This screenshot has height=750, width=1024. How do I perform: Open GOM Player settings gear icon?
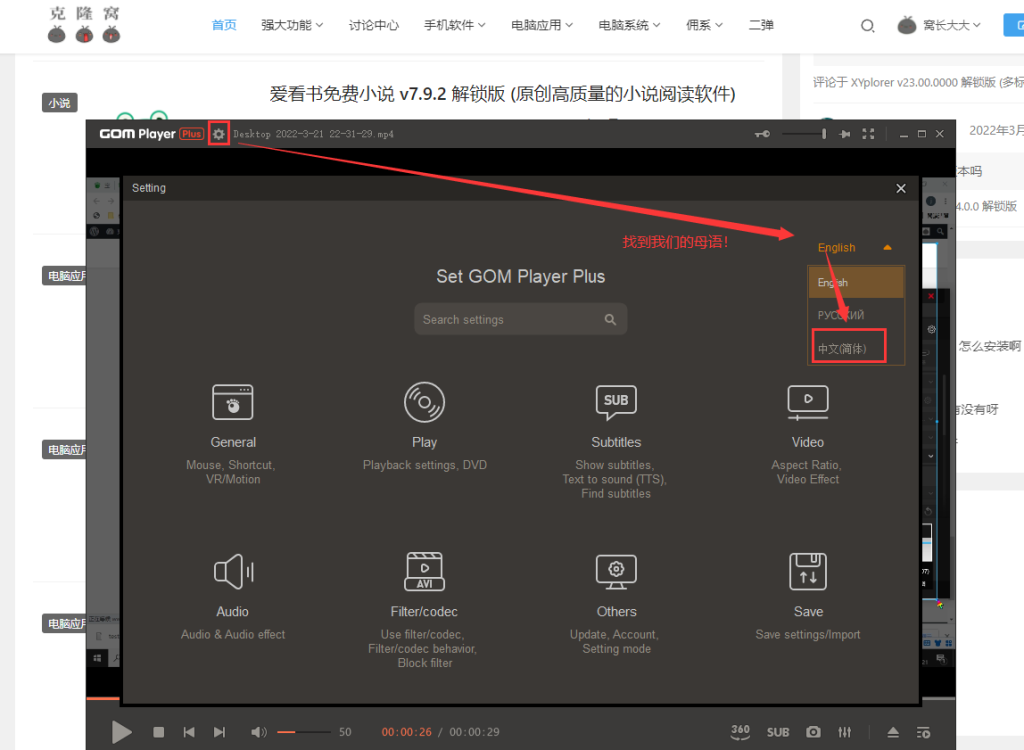pyautogui.click(x=219, y=134)
